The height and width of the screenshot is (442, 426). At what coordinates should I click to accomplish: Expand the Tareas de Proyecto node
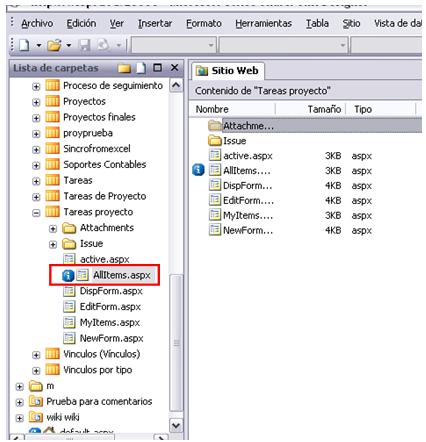[x=36, y=197]
